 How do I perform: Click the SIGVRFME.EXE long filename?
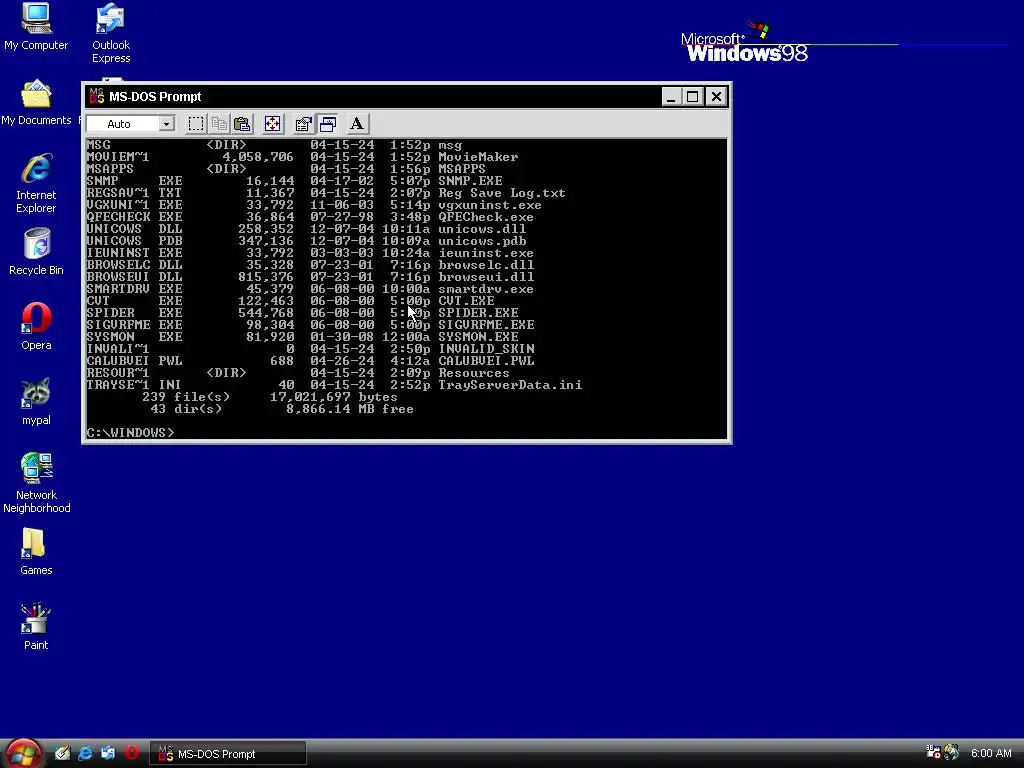point(486,325)
